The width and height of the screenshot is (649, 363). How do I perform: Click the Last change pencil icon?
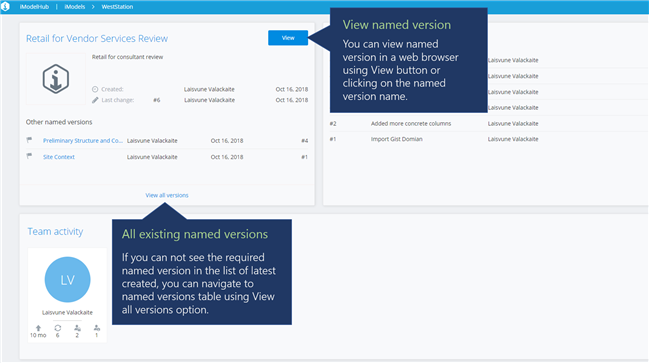(95, 100)
